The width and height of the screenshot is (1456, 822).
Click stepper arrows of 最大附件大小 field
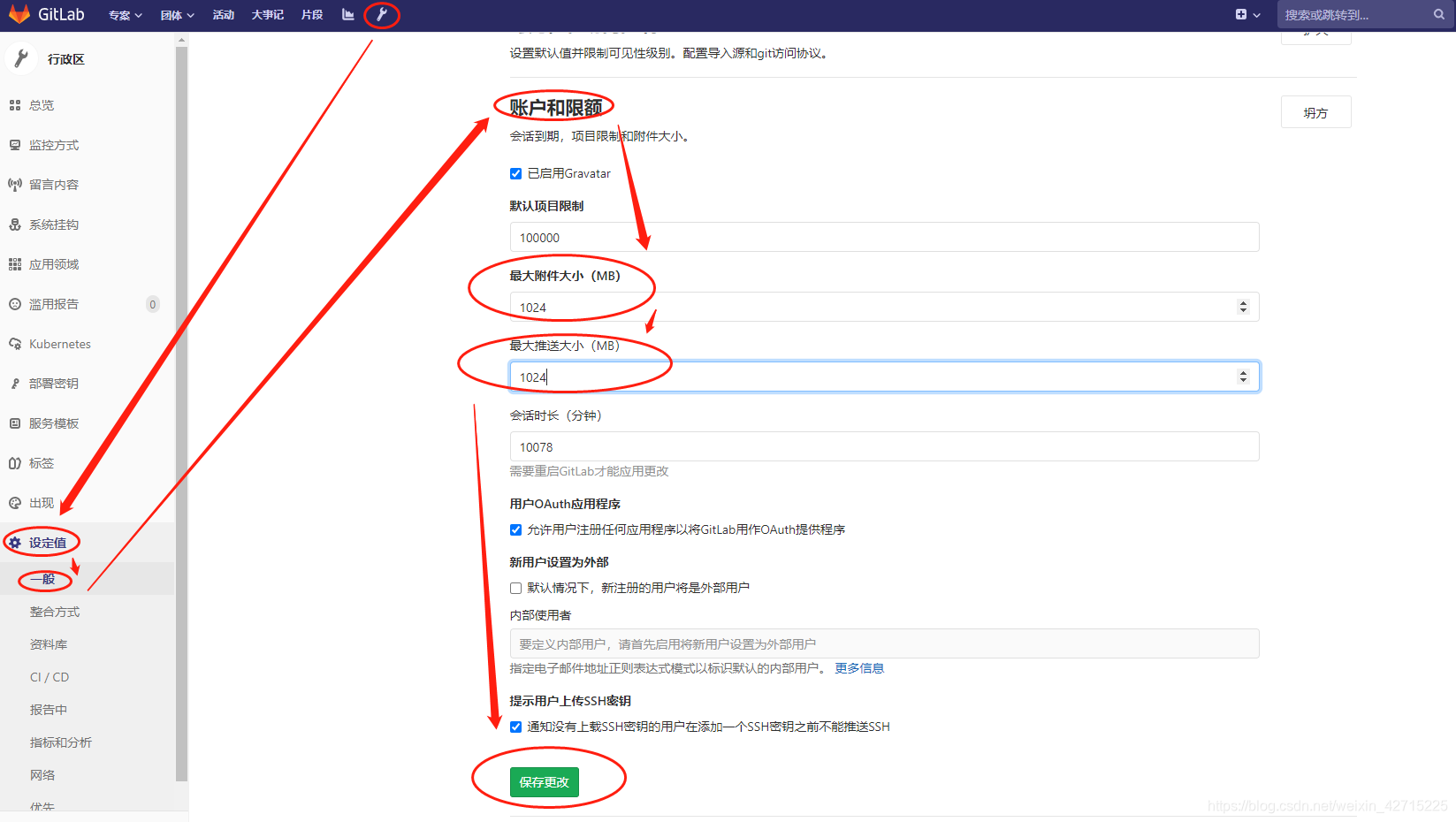1243,307
